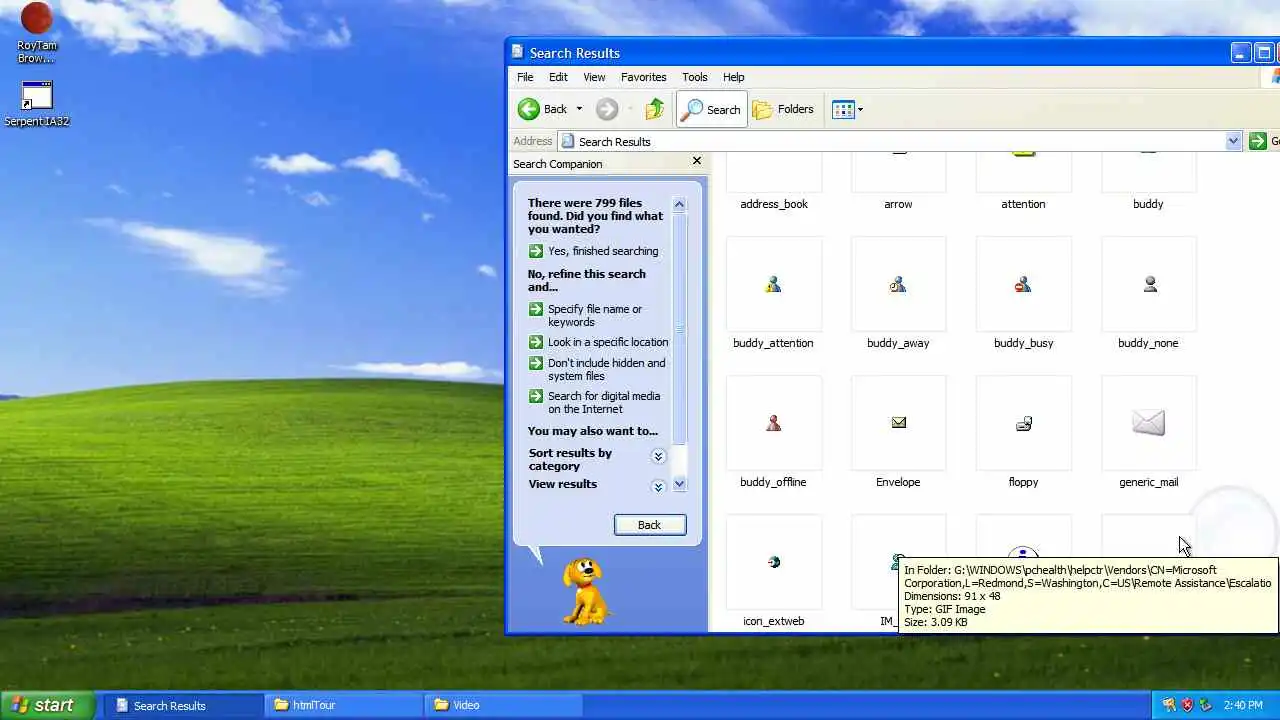Select Look in a specific location
This screenshot has width=1280, height=720.
(x=598, y=342)
